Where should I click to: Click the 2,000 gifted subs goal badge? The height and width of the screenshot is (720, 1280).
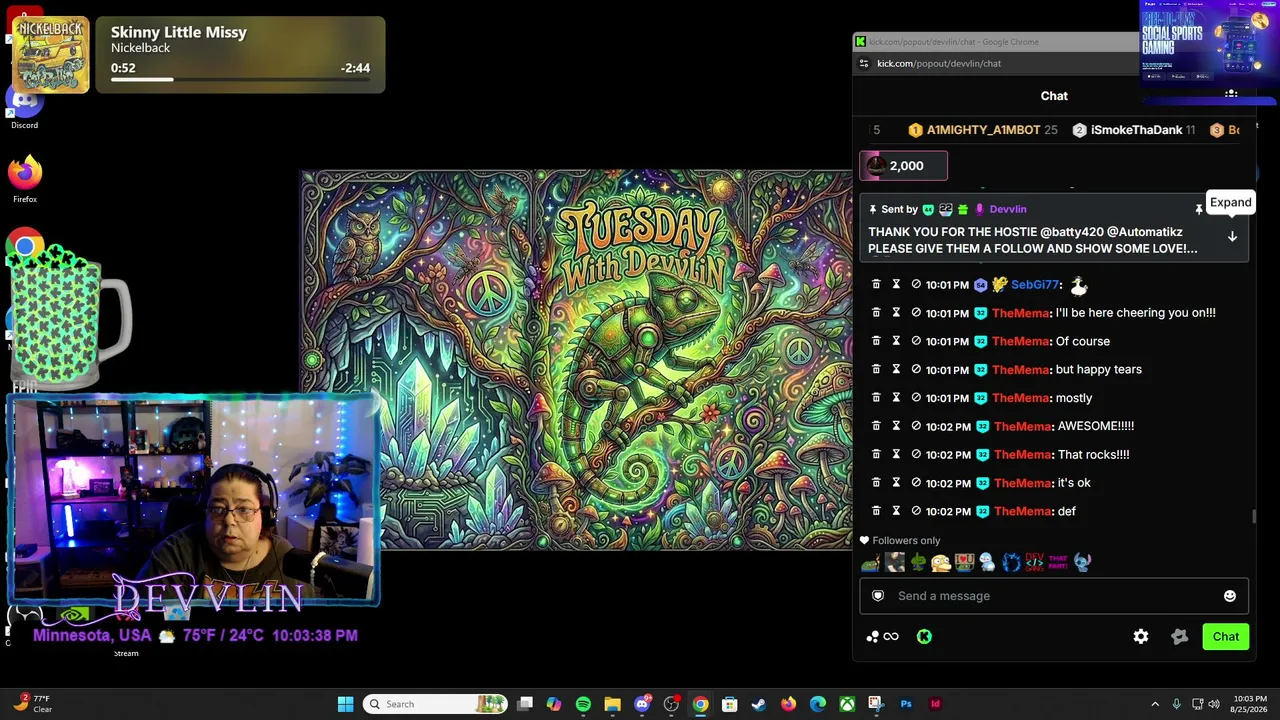click(903, 166)
